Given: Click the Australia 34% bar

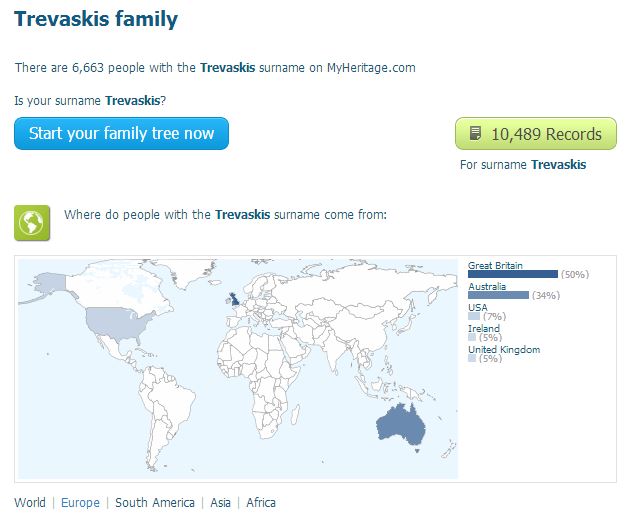Looking at the screenshot, I should [x=498, y=295].
